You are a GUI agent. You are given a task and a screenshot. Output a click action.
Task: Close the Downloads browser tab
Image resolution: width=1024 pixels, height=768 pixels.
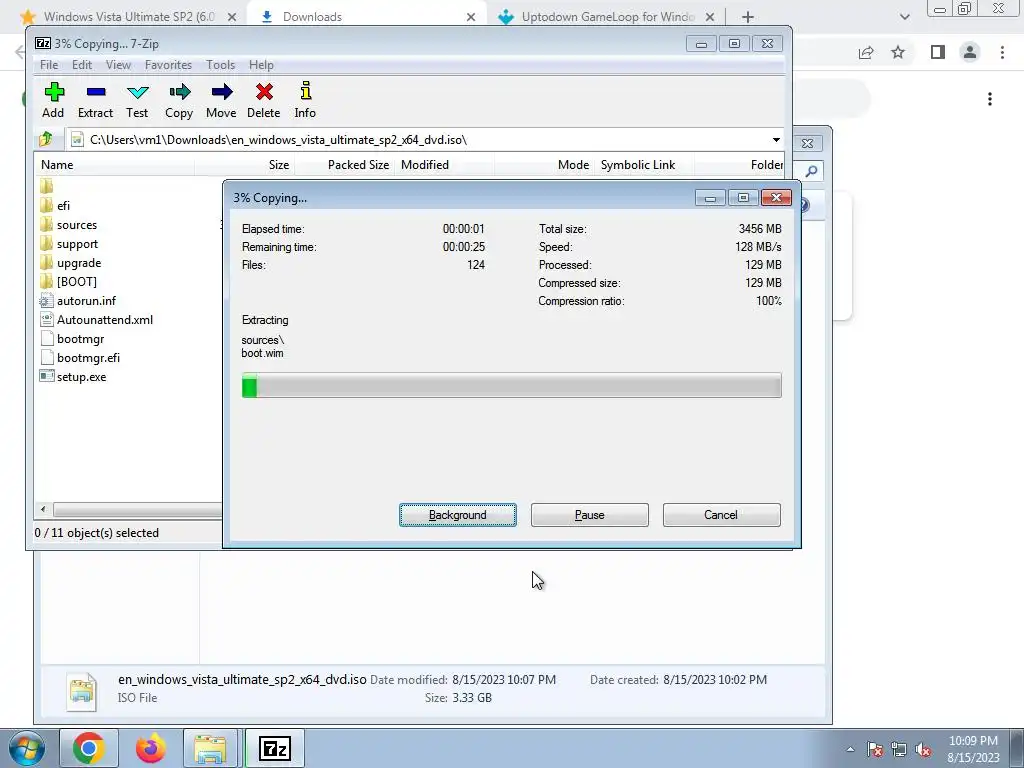click(471, 17)
